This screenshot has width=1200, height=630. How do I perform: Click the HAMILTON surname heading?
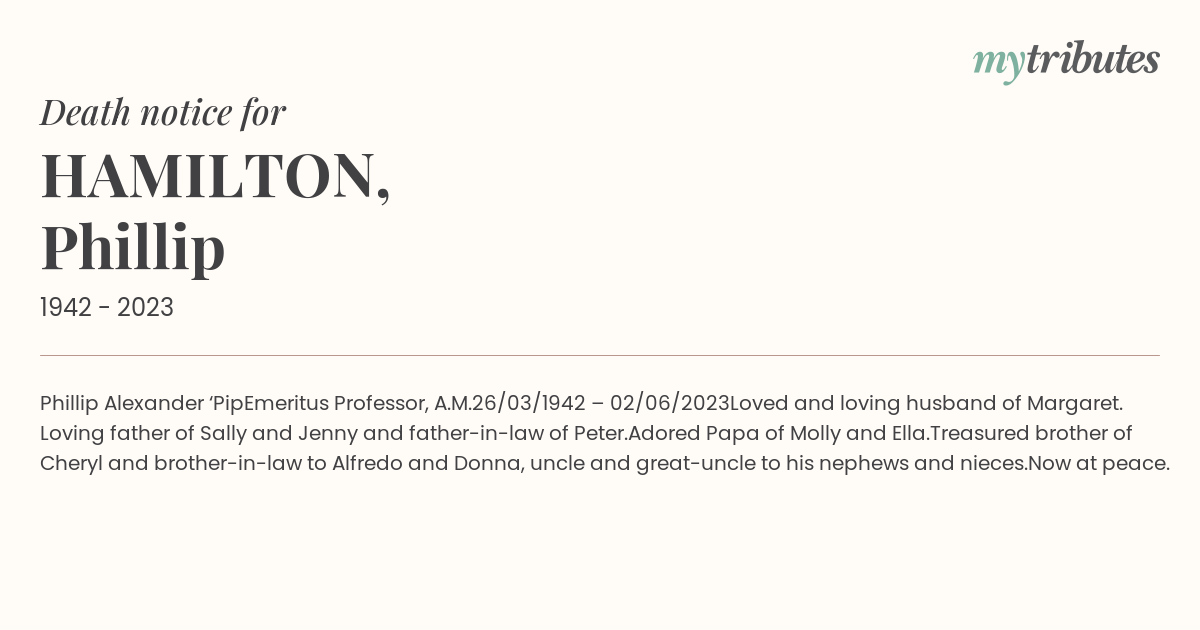tap(215, 176)
